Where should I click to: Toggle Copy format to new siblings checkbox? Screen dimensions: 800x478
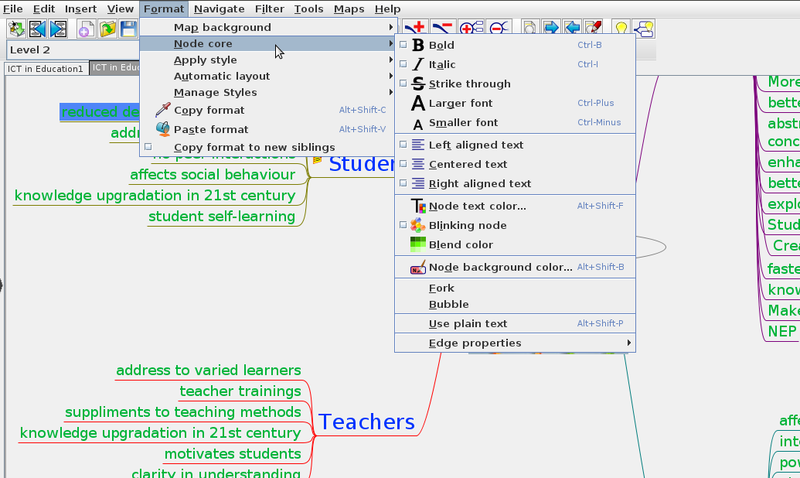pos(148,147)
